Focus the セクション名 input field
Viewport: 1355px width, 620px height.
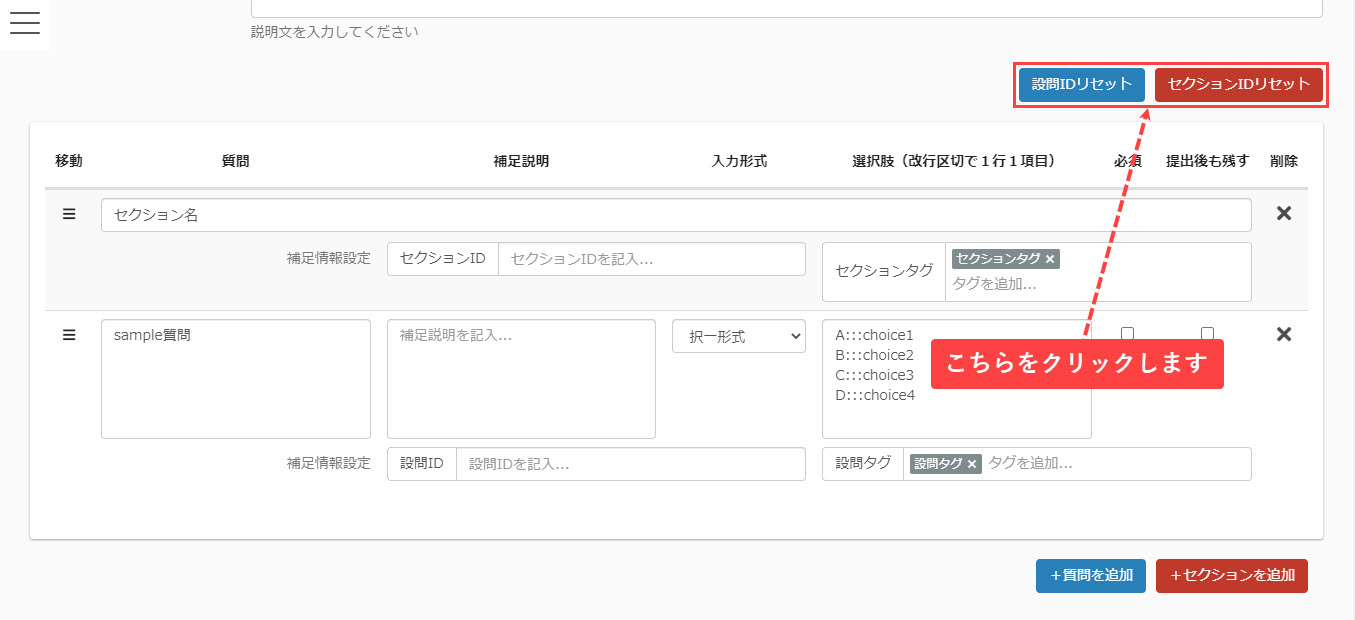pos(675,215)
